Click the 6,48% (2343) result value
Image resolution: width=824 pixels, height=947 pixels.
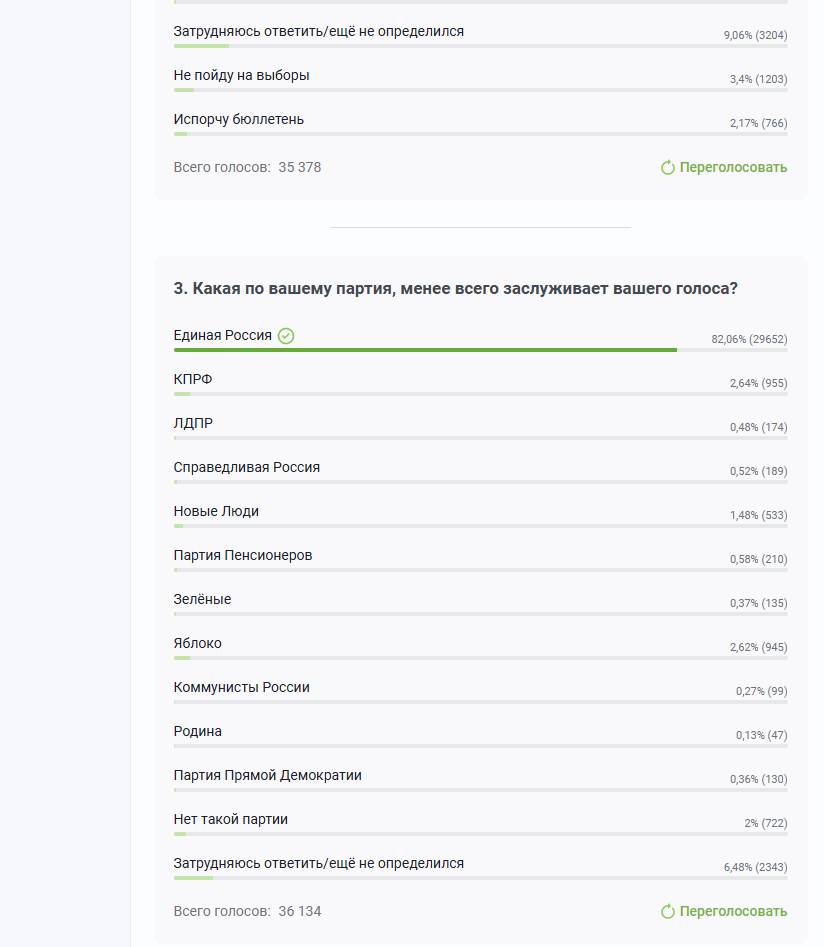pos(755,868)
